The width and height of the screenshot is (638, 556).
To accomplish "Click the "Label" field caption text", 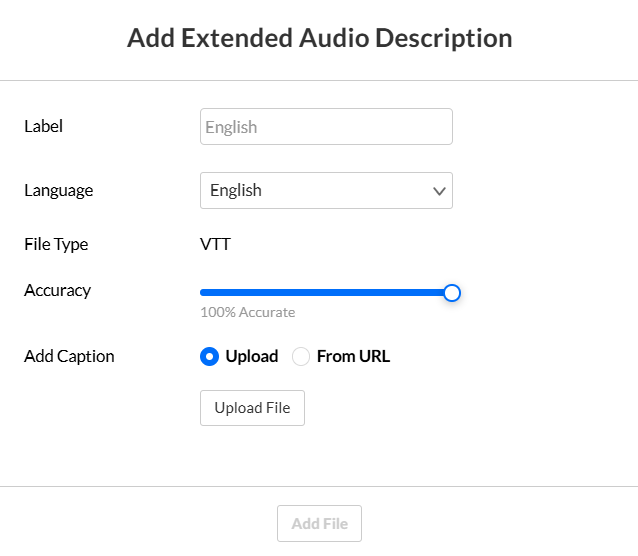I will click(x=43, y=126).
